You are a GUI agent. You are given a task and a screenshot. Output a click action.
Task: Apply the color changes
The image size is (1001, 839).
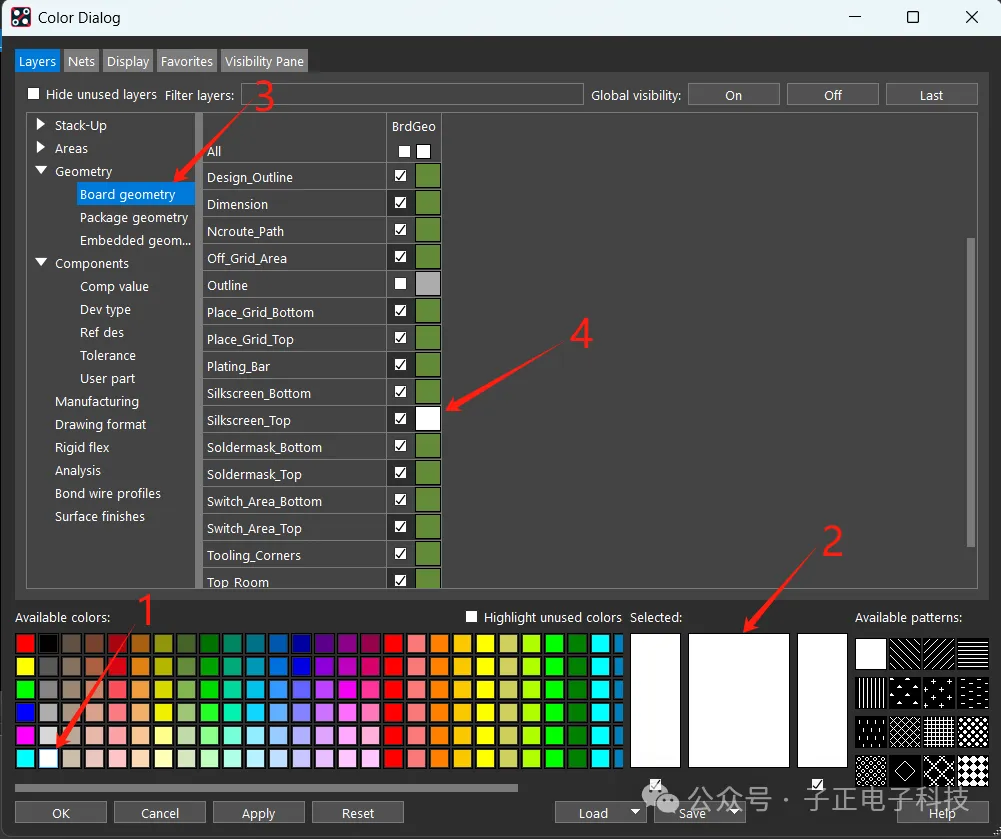click(x=259, y=813)
